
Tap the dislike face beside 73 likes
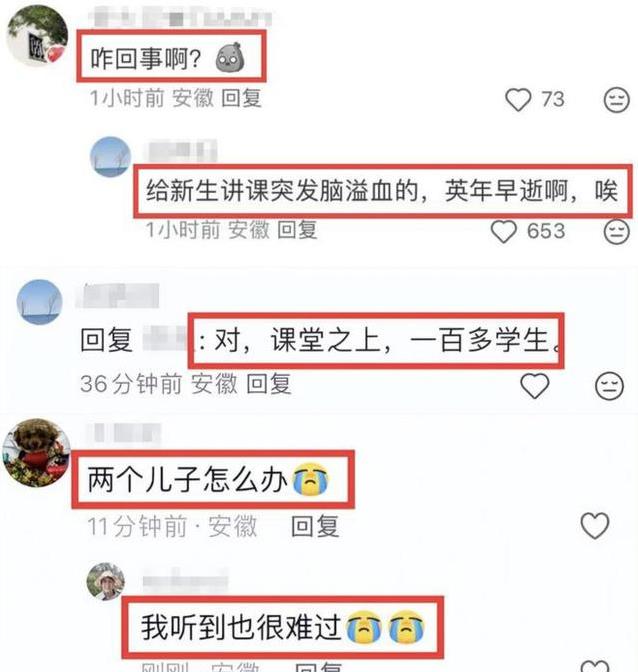click(616, 100)
